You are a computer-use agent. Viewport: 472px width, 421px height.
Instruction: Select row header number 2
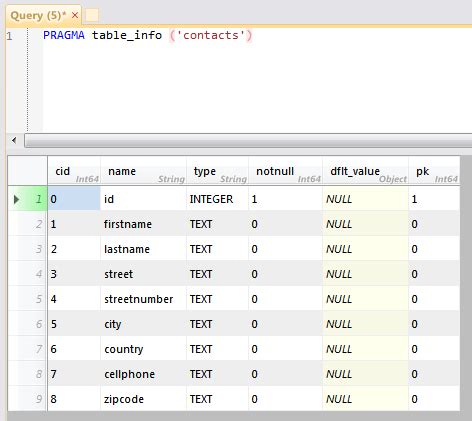point(28,224)
